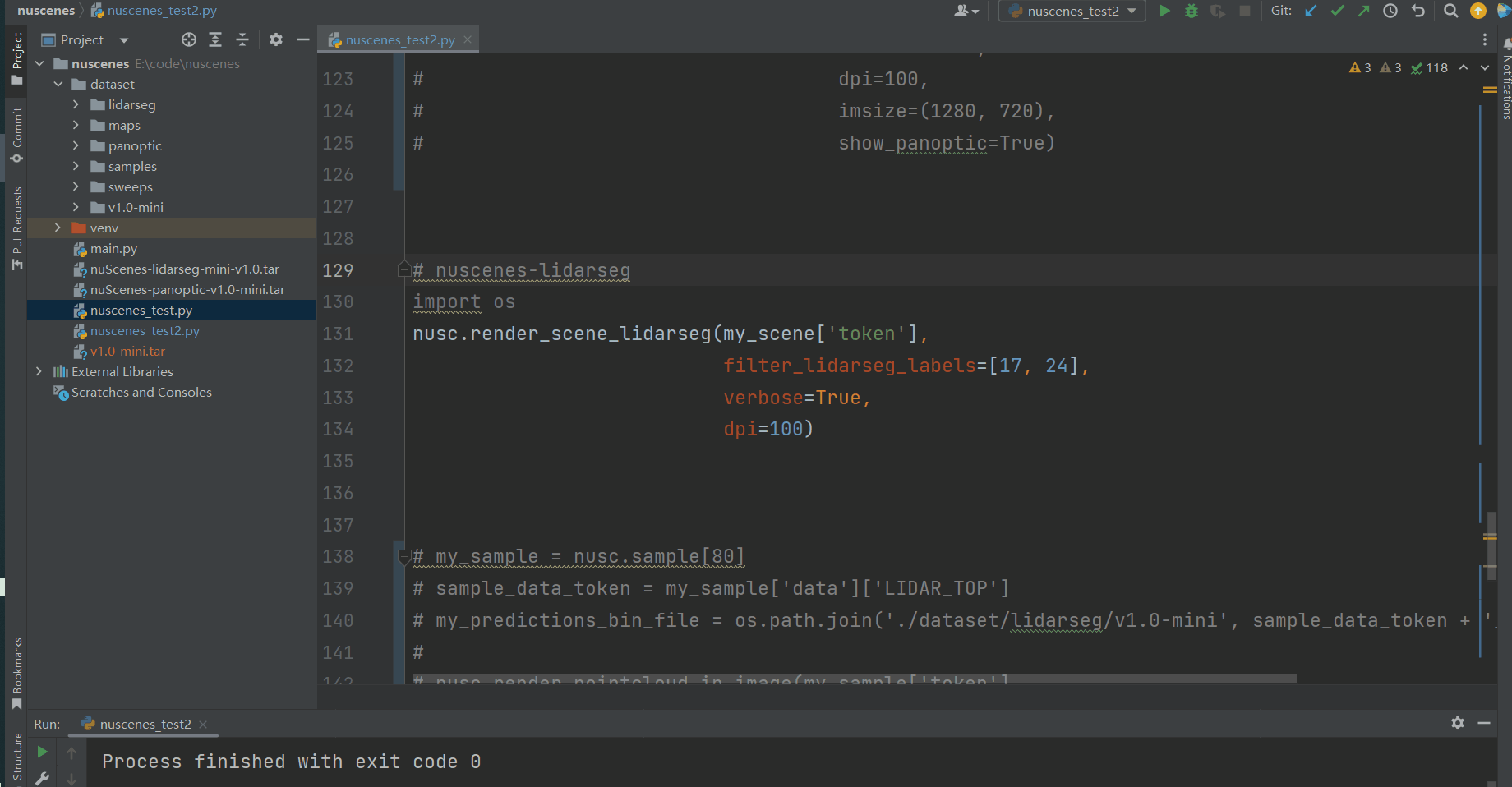This screenshot has width=1512, height=787.
Task: Run nuscenes_test2 with coverage
Action: click(1218, 11)
